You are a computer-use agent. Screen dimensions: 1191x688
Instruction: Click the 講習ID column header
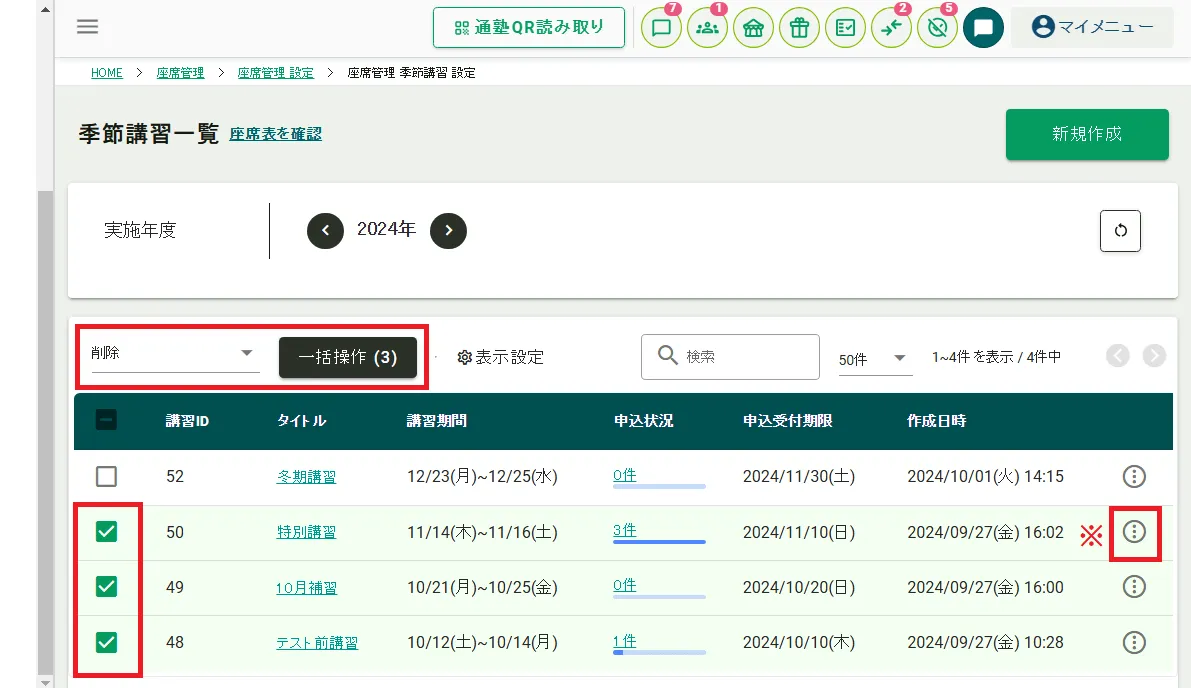coord(187,421)
